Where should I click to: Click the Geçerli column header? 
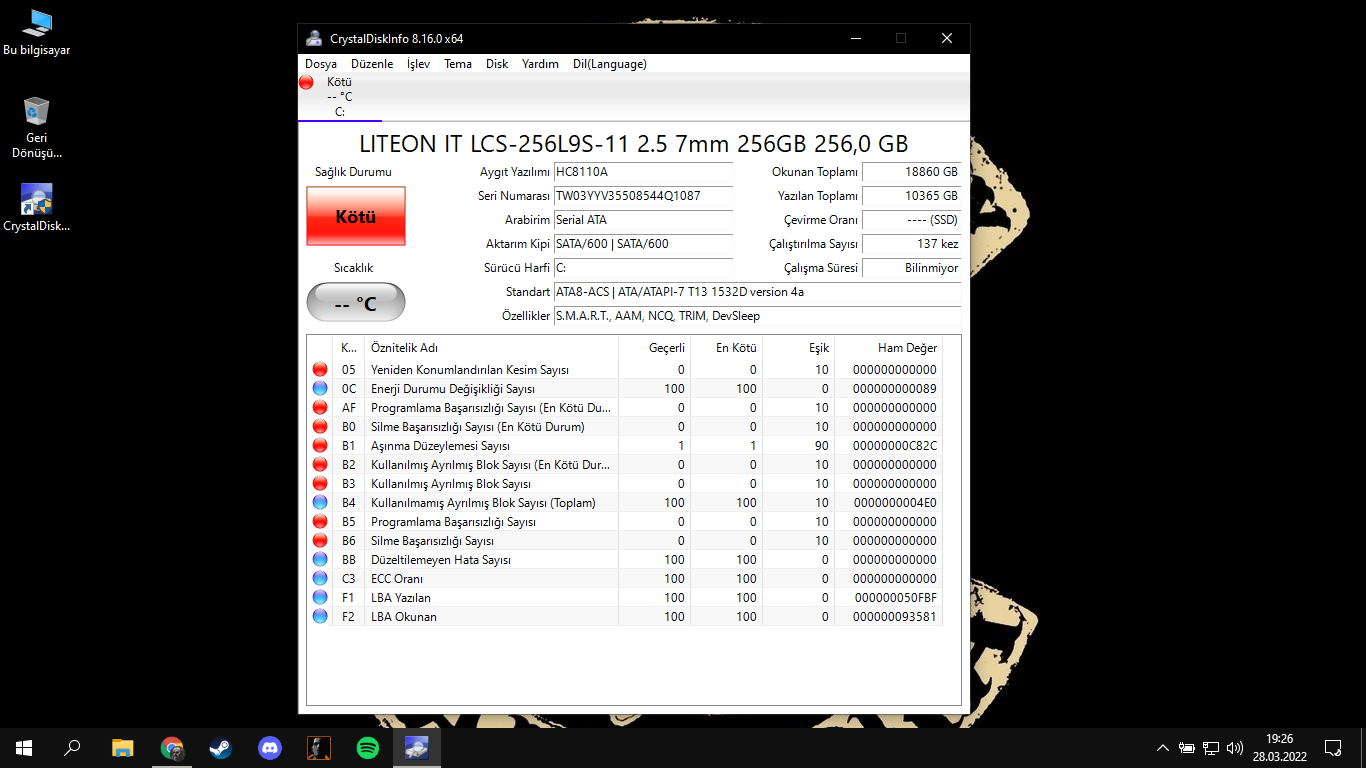pyautogui.click(x=654, y=348)
